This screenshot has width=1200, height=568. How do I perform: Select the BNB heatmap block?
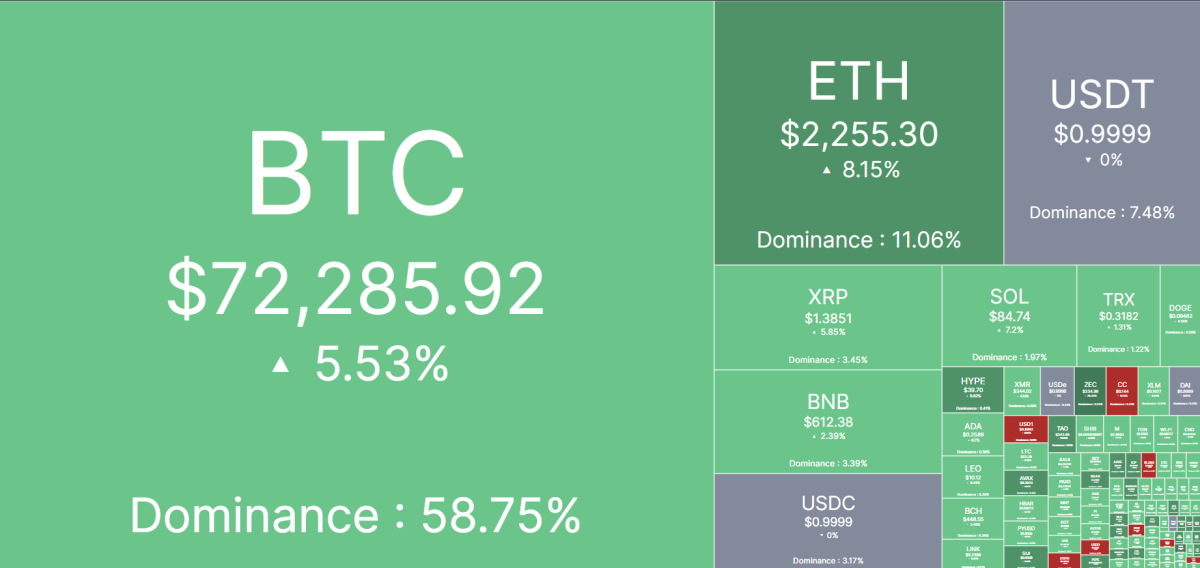pos(827,421)
